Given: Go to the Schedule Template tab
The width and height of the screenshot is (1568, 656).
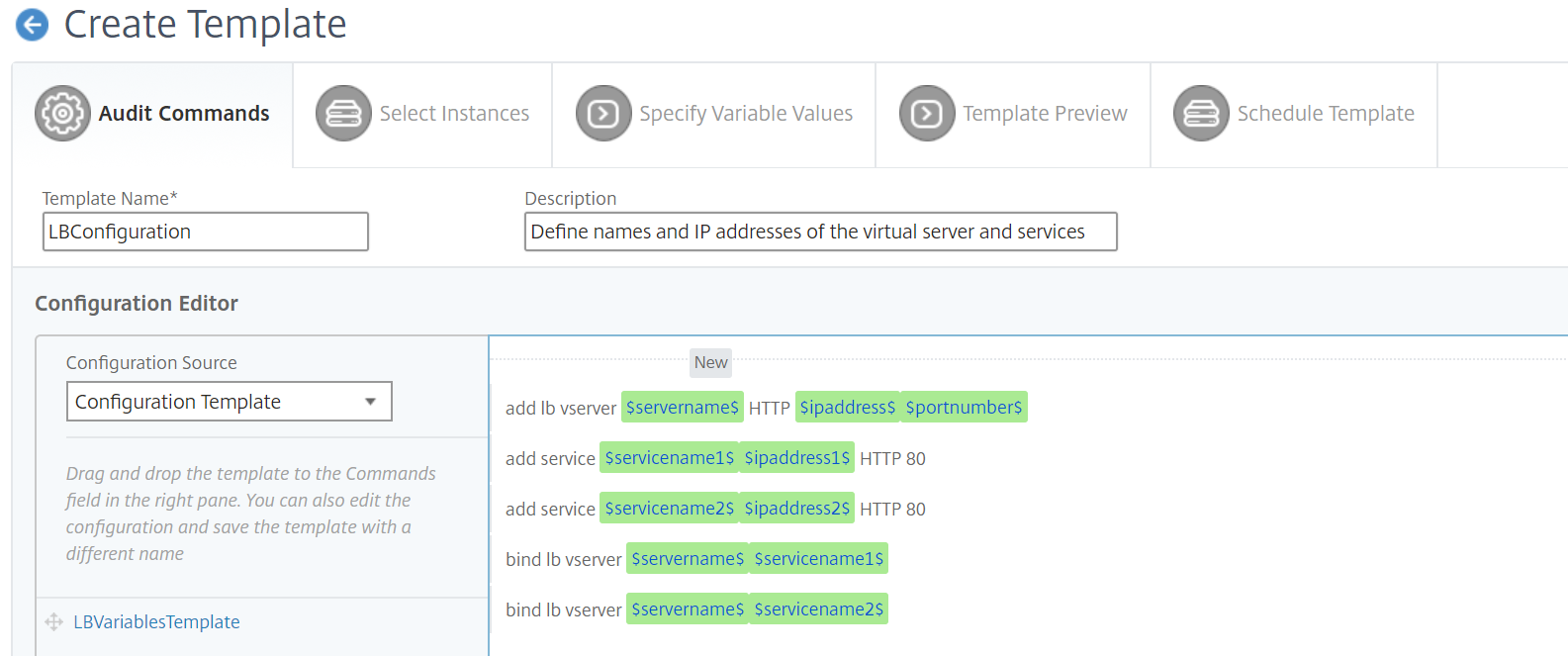Looking at the screenshot, I should pos(1294,115).
